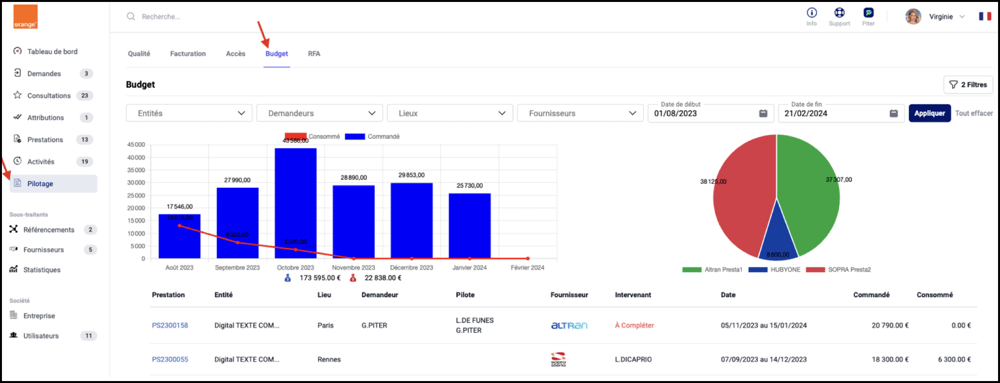The width and height of the screenshot is (1000, 383).
Task: Click the Tableau de bord gauge icon
Action: pos(18,52)
